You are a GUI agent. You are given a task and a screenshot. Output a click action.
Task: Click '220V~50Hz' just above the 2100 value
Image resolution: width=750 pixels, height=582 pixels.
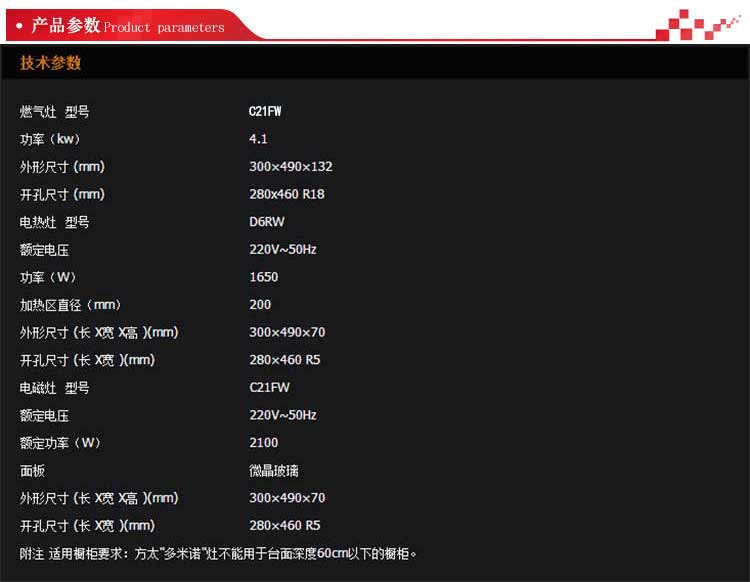click(x=283, y=415)
